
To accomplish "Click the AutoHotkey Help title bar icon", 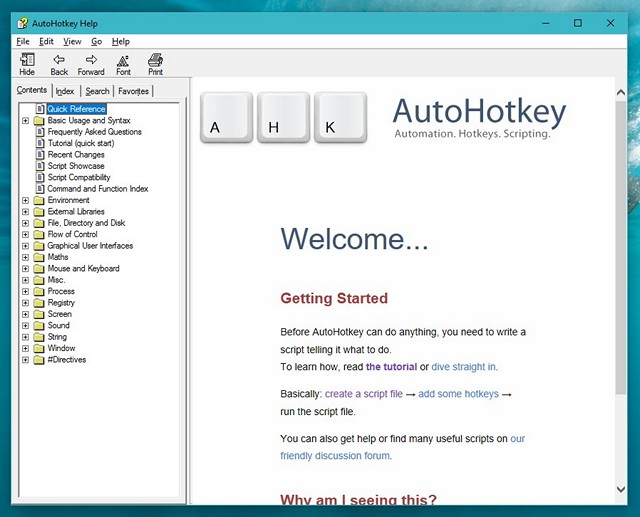I will click(22, 23).
